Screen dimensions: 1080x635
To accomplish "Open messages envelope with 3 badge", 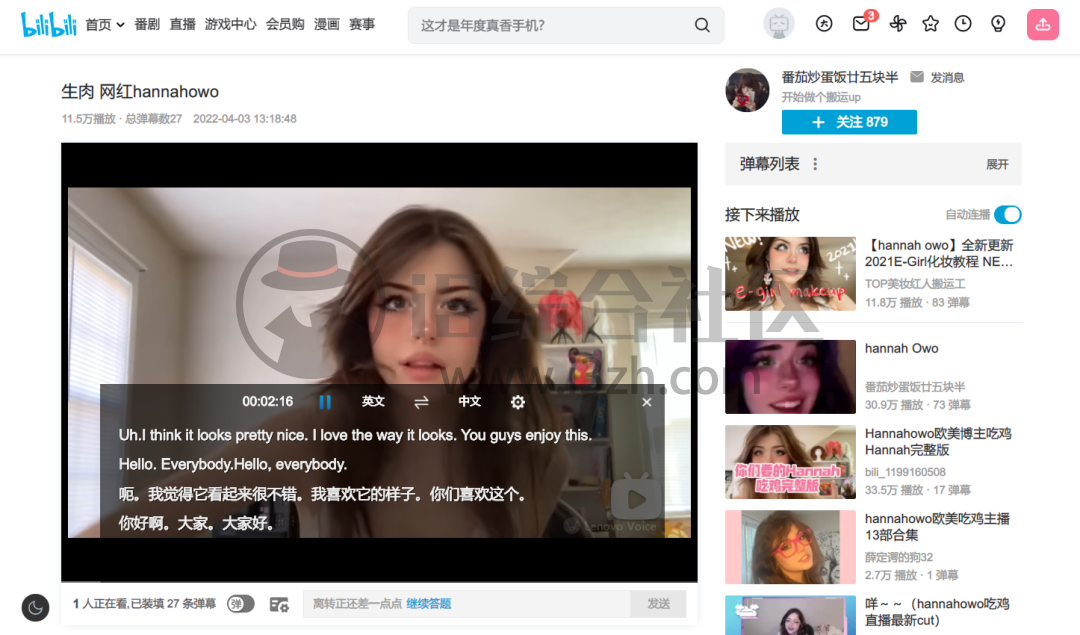I will [862, 23].
